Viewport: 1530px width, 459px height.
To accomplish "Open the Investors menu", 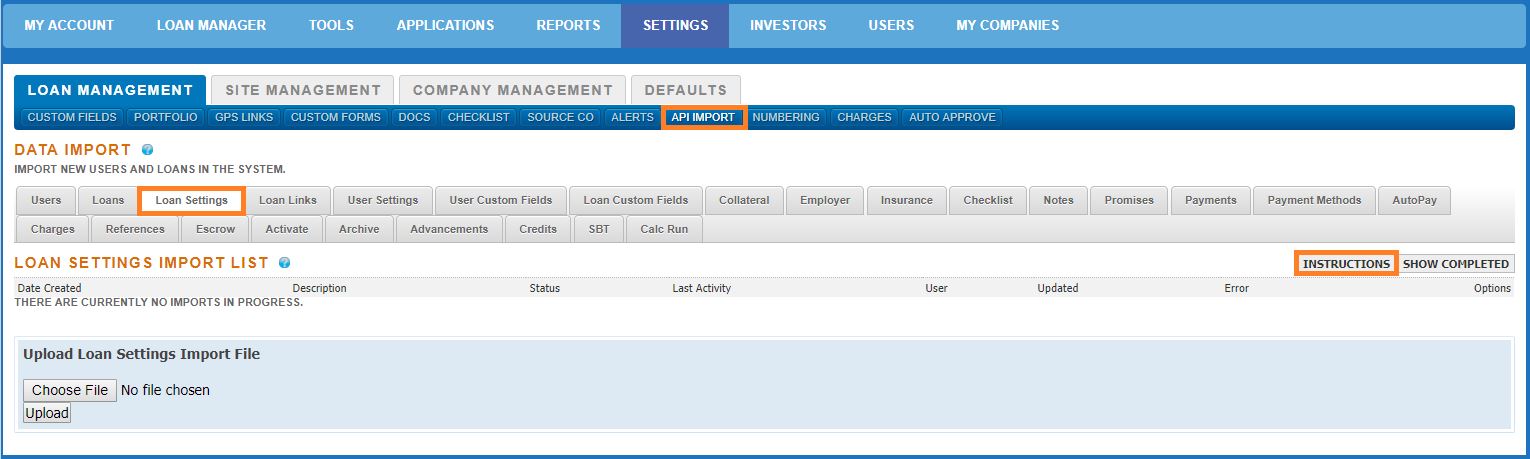I will [788, 25].
